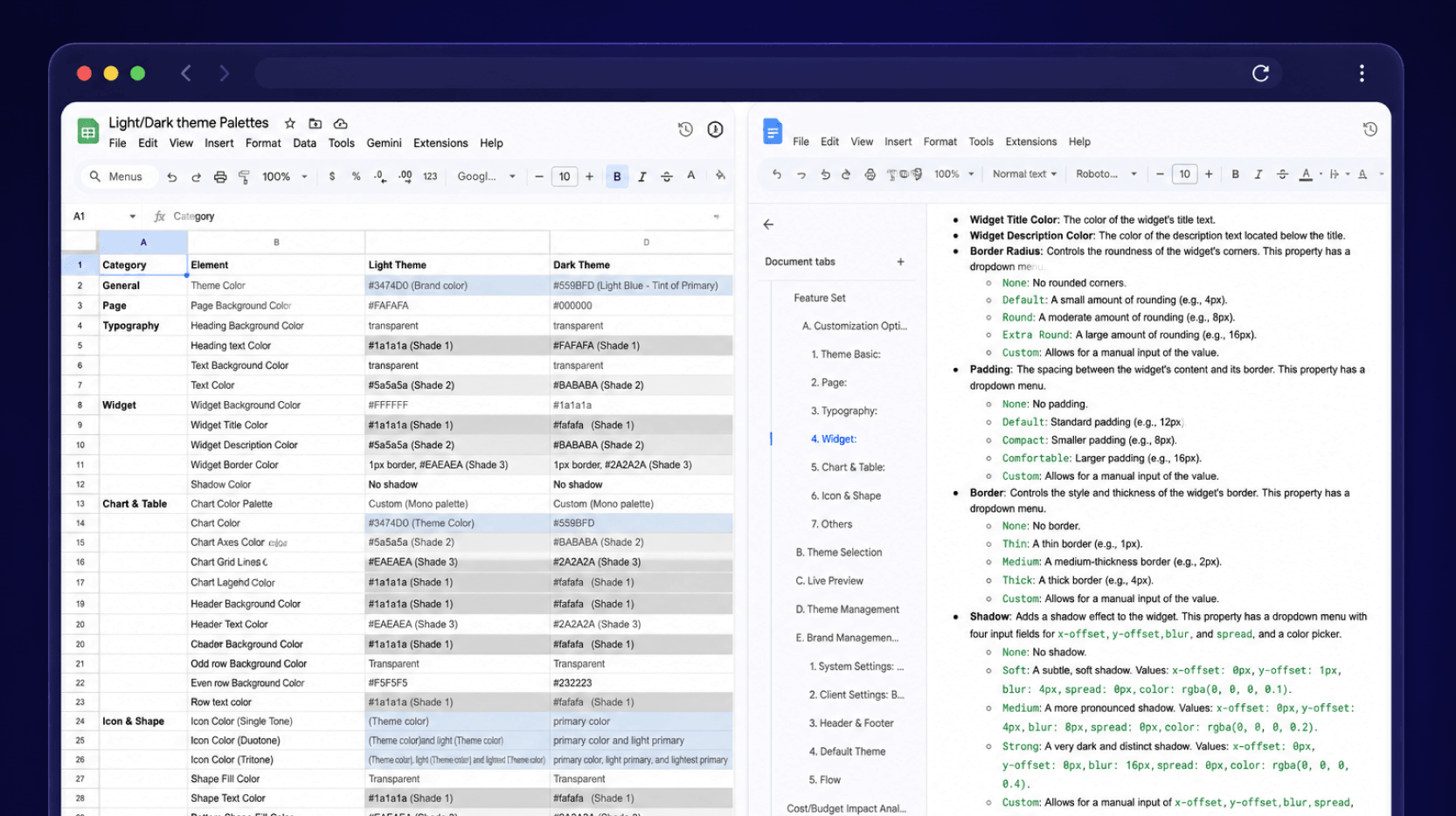
Task: Open the Cost/Budget Impact Anal... document tab
Action: 846,809
